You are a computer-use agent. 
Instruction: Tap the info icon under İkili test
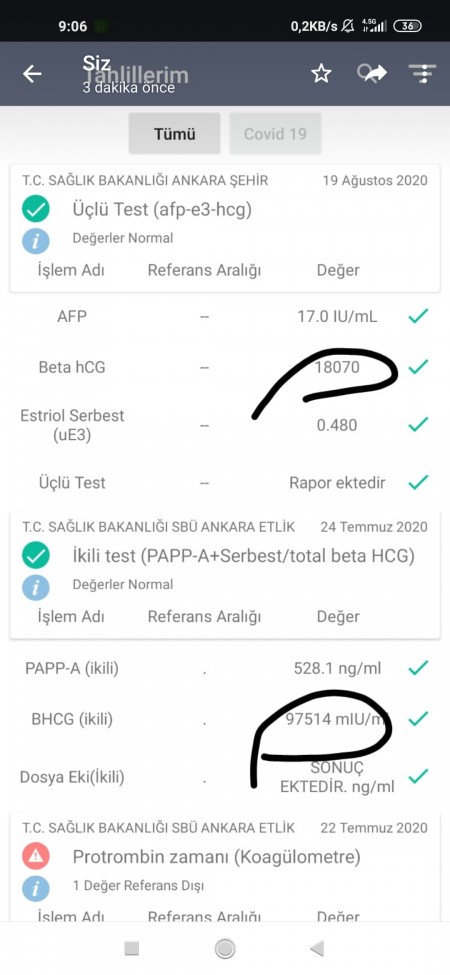35,586
